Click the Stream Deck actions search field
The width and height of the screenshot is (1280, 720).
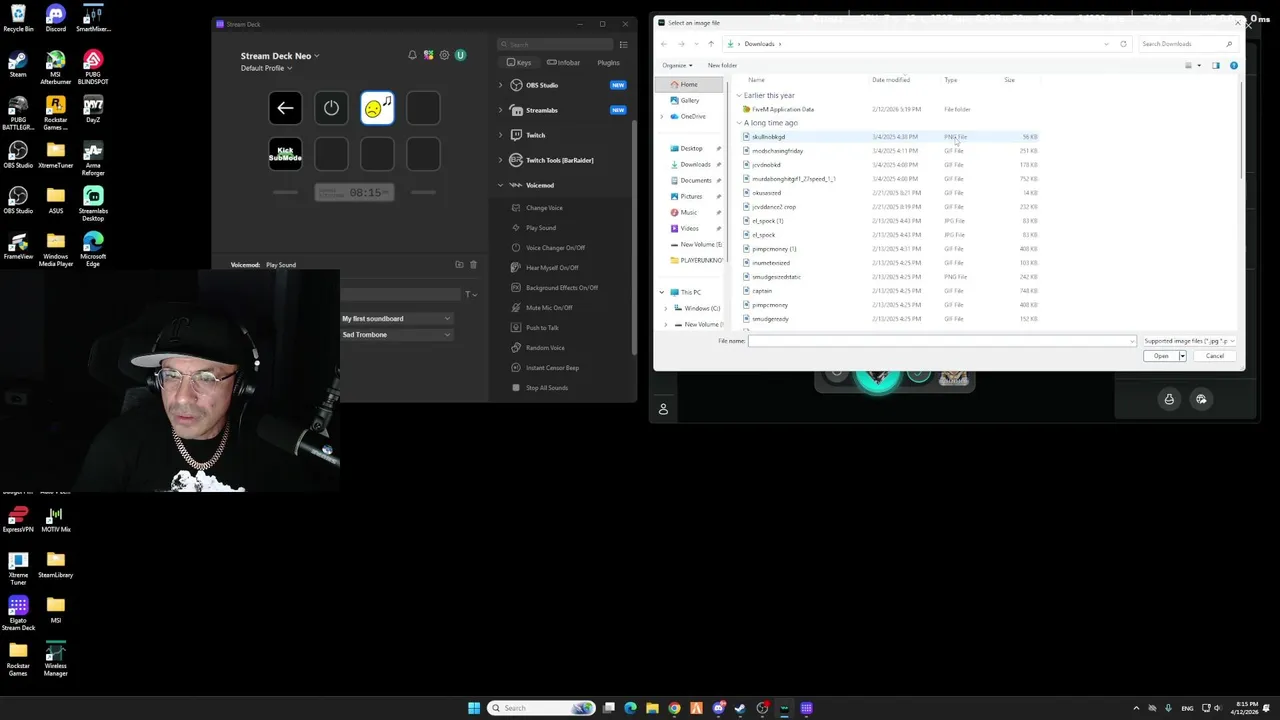[555, 44]
